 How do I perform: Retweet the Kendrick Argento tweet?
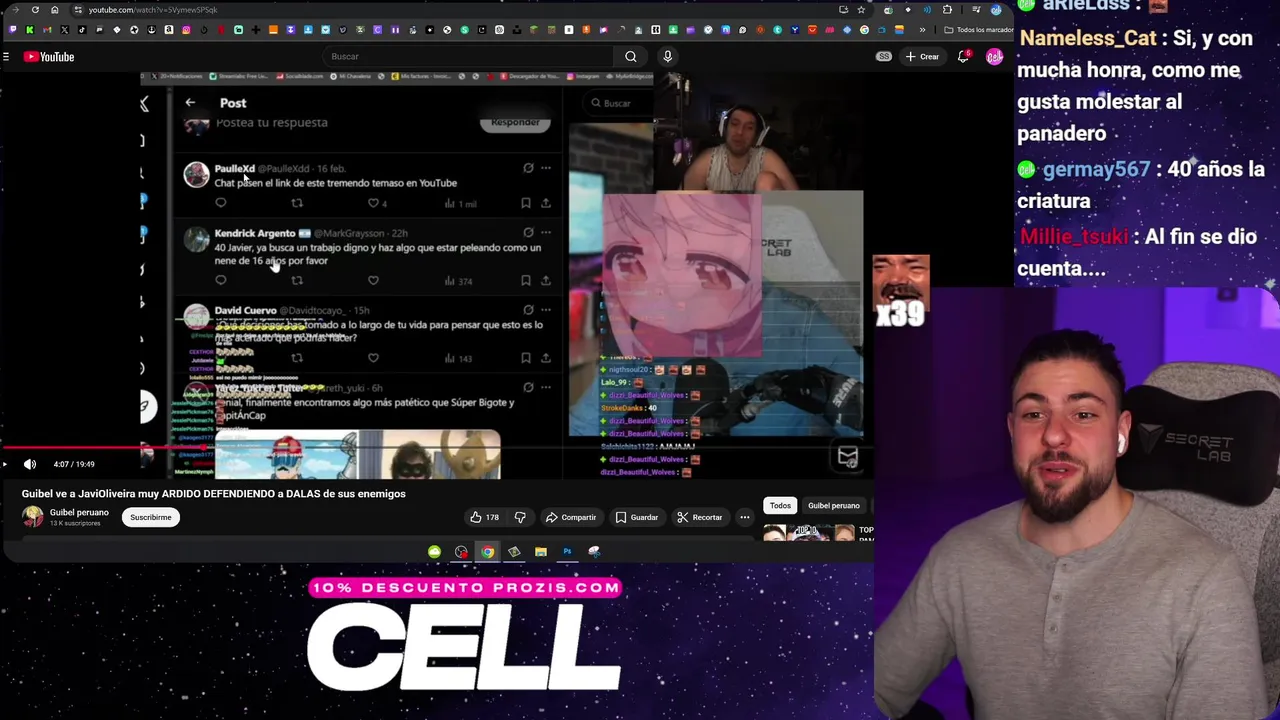(297, 280)
